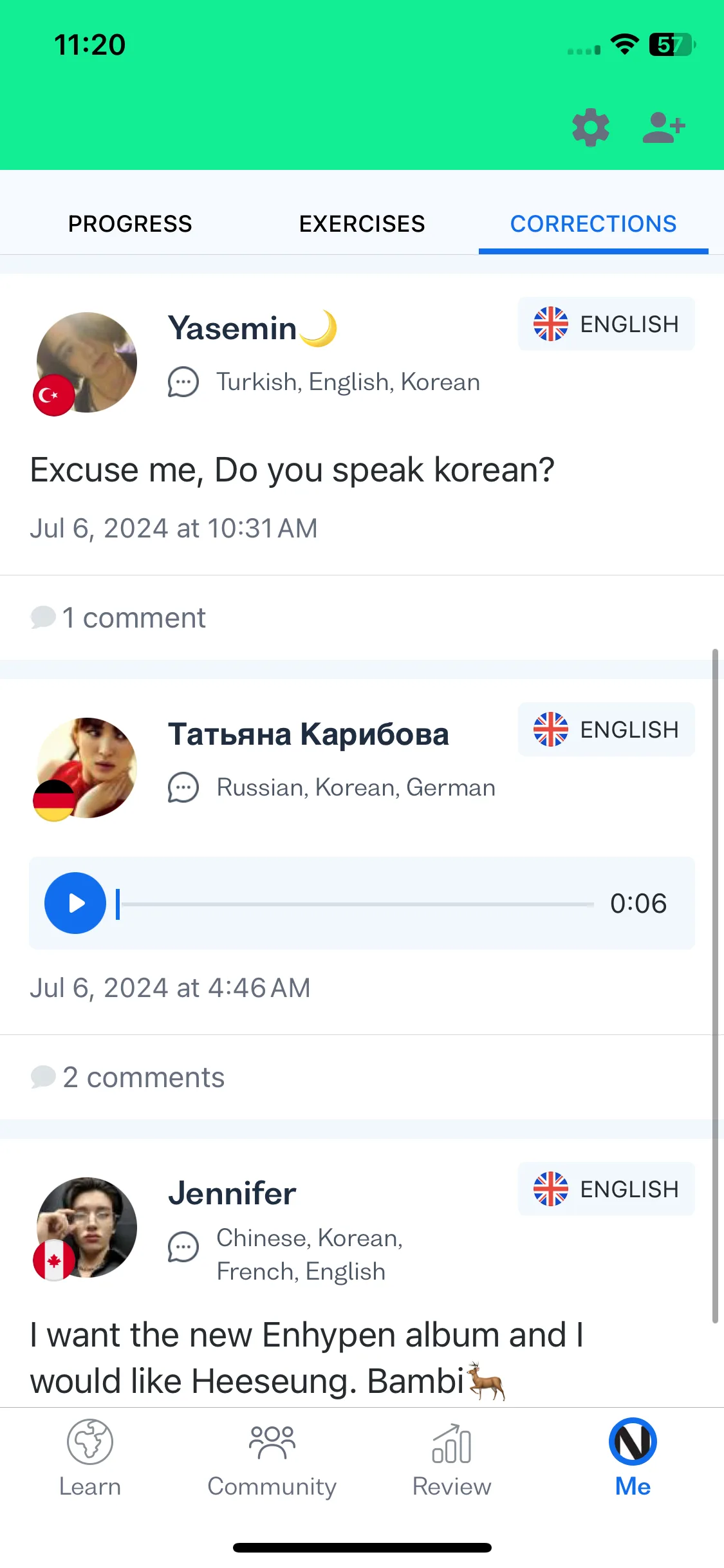Tap speech bubble icon beside Turkish, English, Korean
This screenshot has width=724, height=1568.
tap(183, 382)
